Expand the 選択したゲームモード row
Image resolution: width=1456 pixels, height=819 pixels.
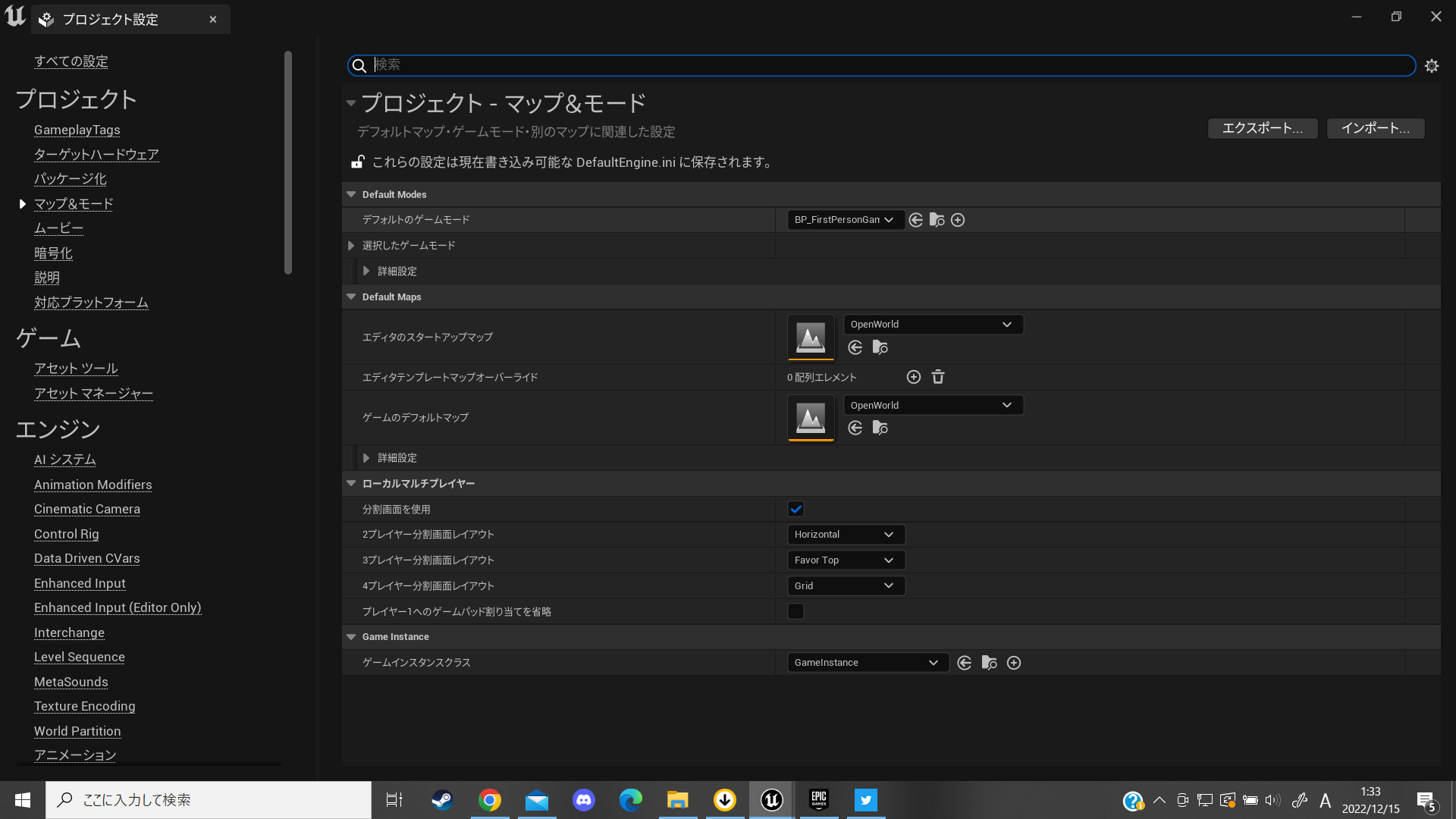pyautogui.click(x=350, y=245)
